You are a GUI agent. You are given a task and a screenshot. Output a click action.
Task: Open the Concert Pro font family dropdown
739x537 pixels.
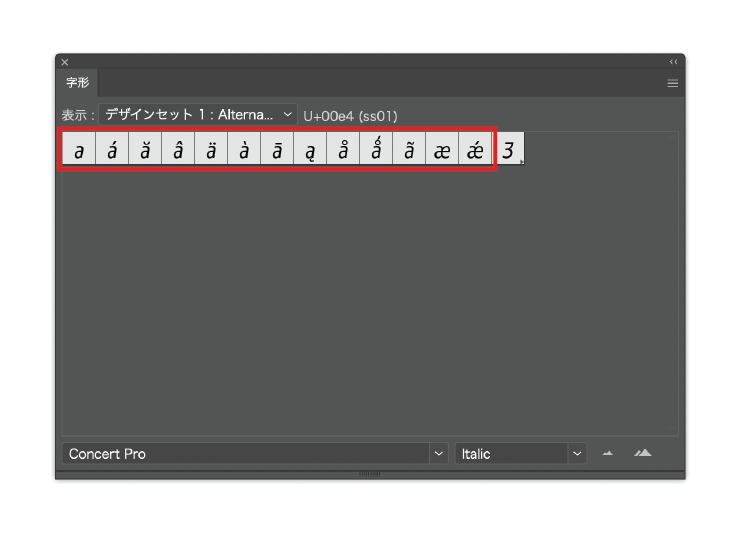pos(255,454)
